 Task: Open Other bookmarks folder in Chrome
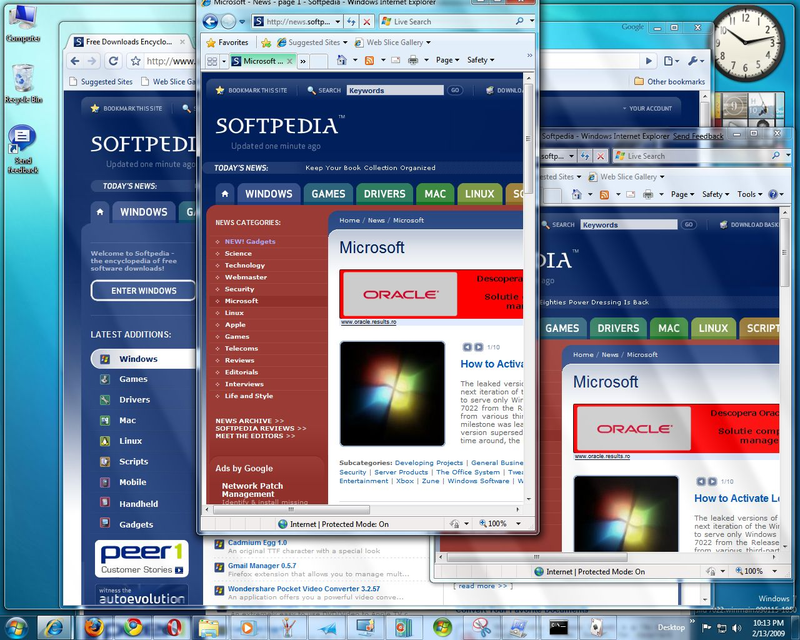pos(669,82)
